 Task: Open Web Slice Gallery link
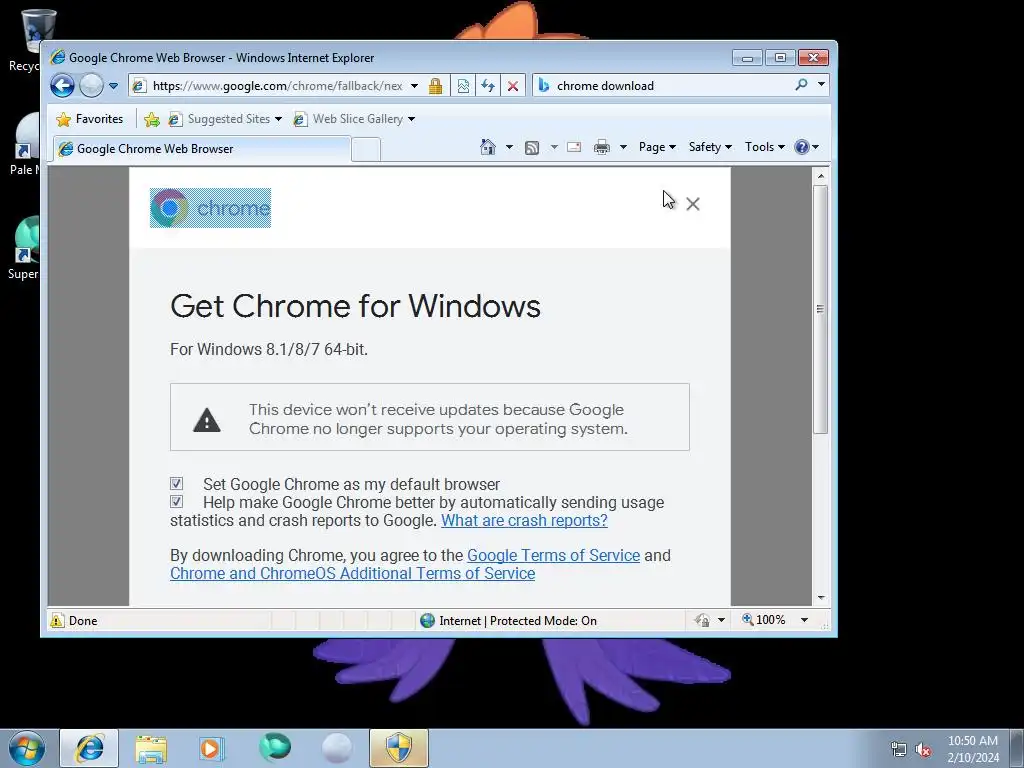click(353, 119)
